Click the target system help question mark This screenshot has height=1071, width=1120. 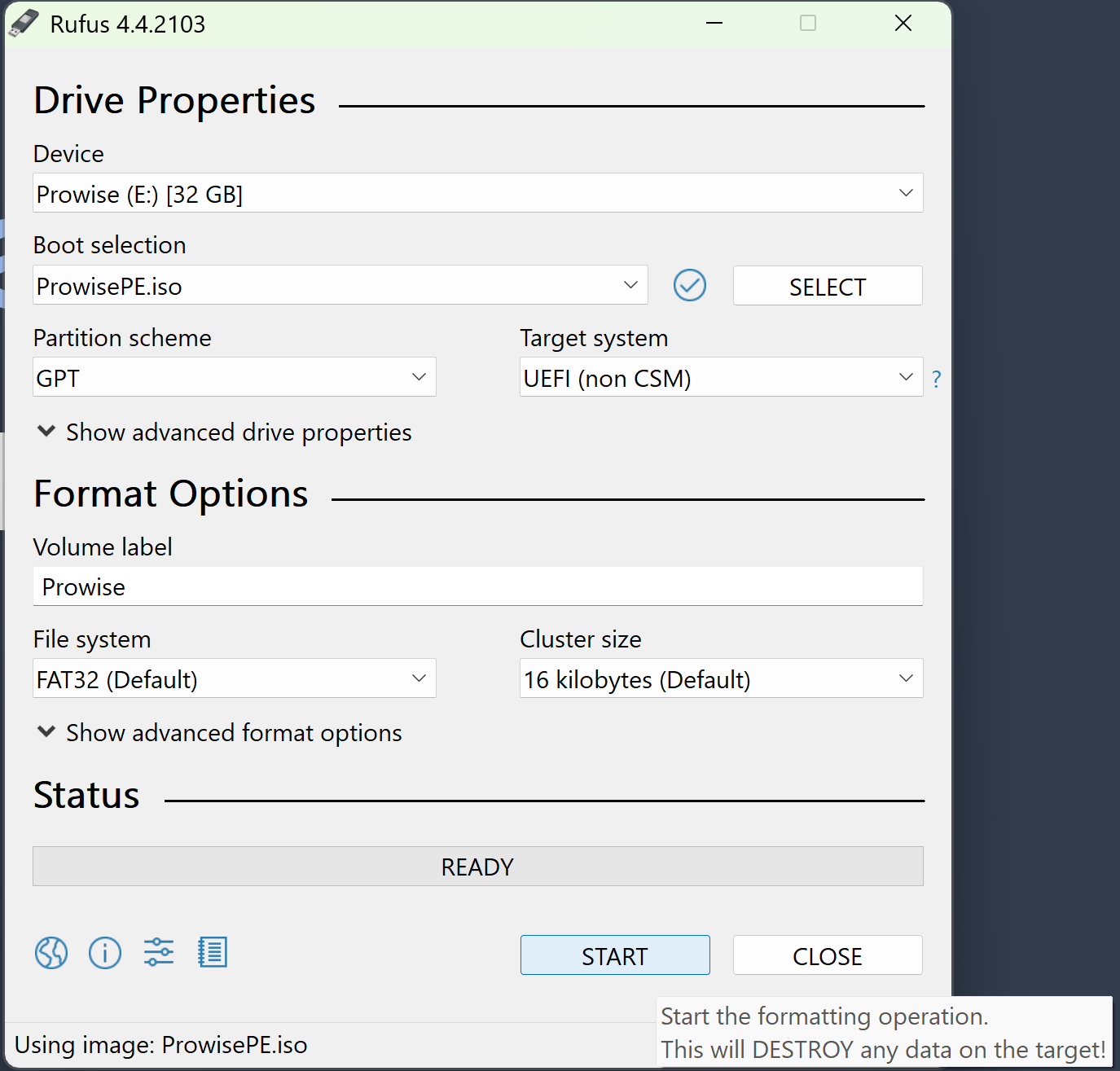tap(937, 379)
